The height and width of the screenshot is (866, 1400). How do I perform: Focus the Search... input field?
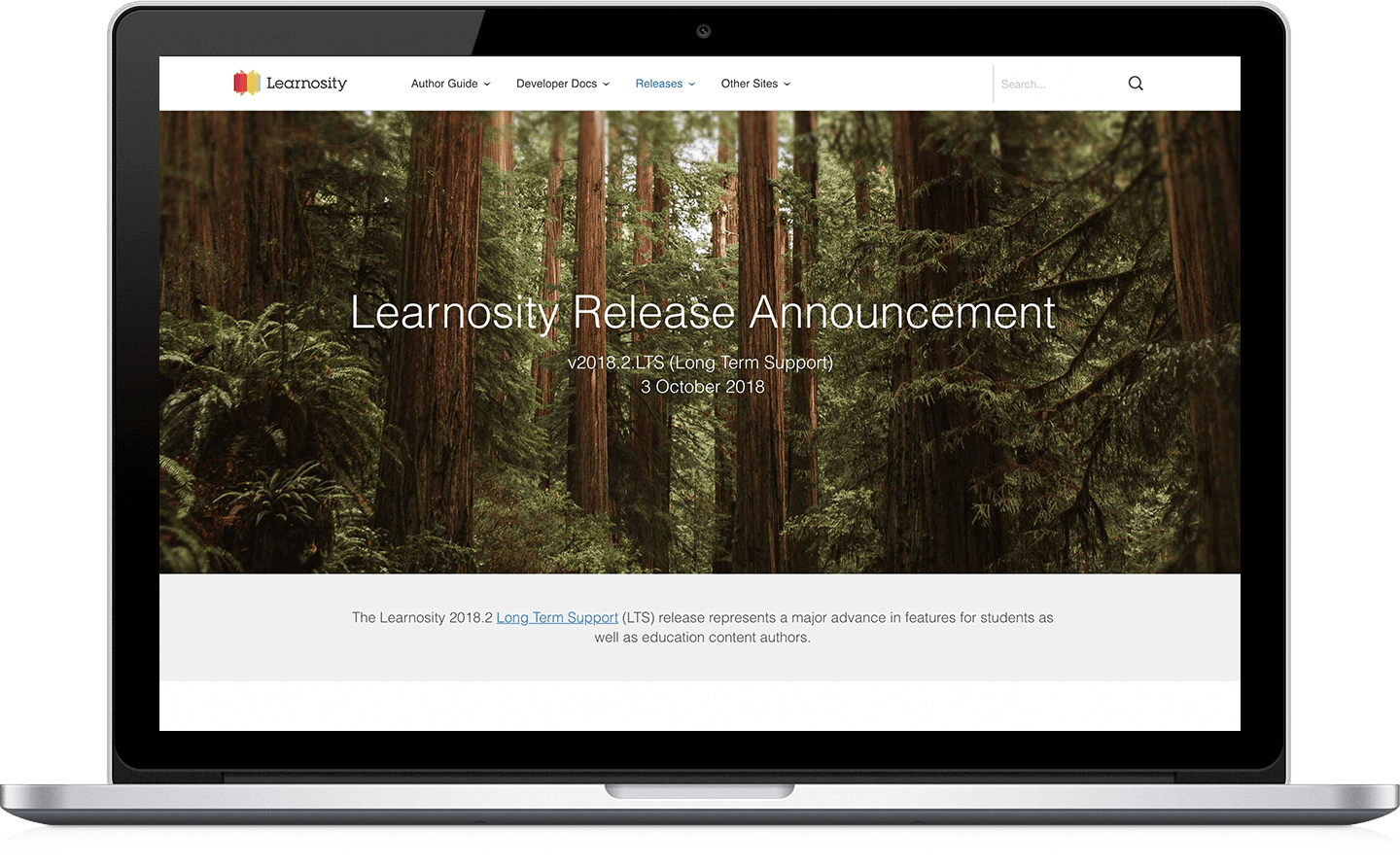click(1058, 85)
